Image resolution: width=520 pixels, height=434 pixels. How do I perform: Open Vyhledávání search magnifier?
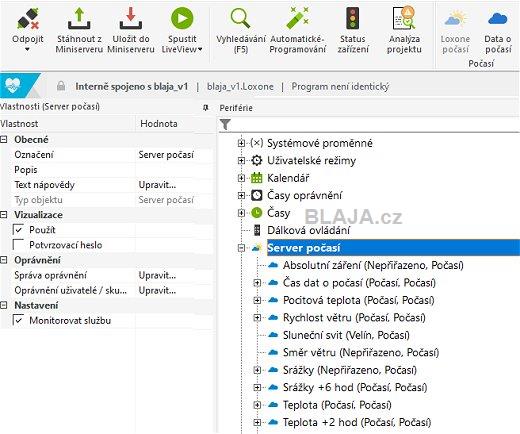tap(240, 19)
